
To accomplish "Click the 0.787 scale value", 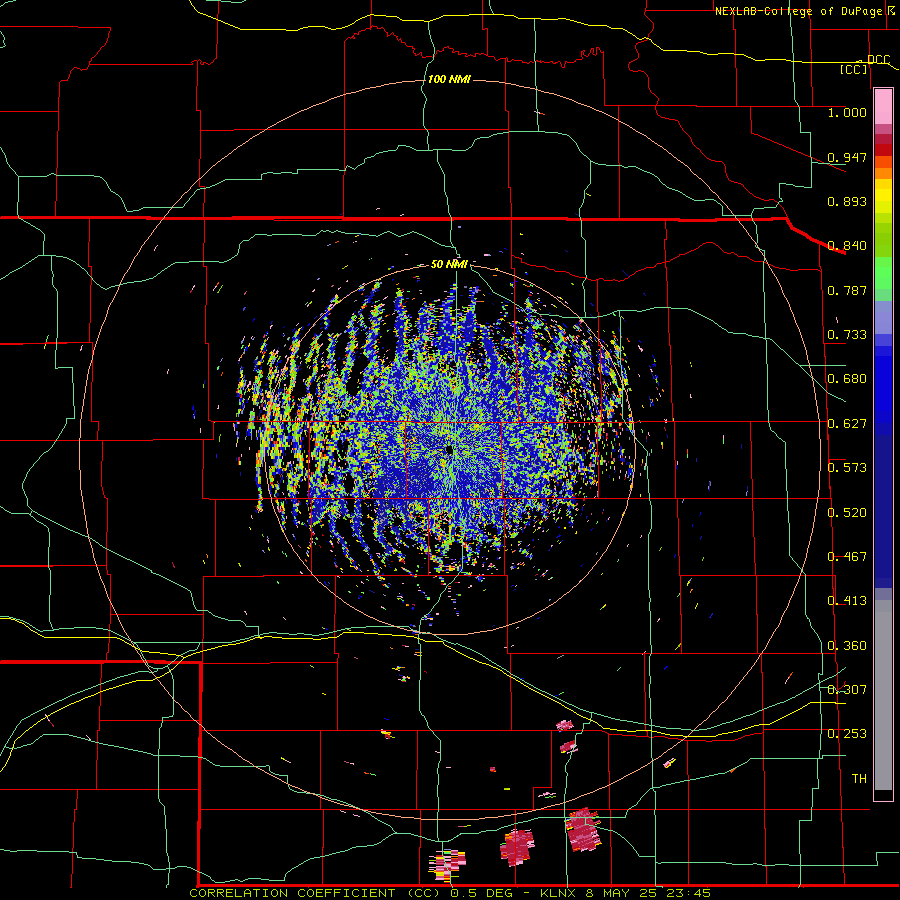I will [x=847, y=290].
